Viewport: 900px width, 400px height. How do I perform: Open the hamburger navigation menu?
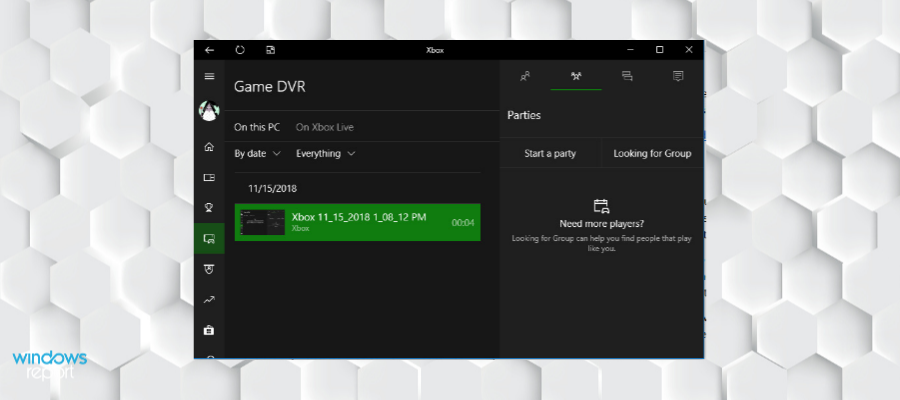coord(210,76)
